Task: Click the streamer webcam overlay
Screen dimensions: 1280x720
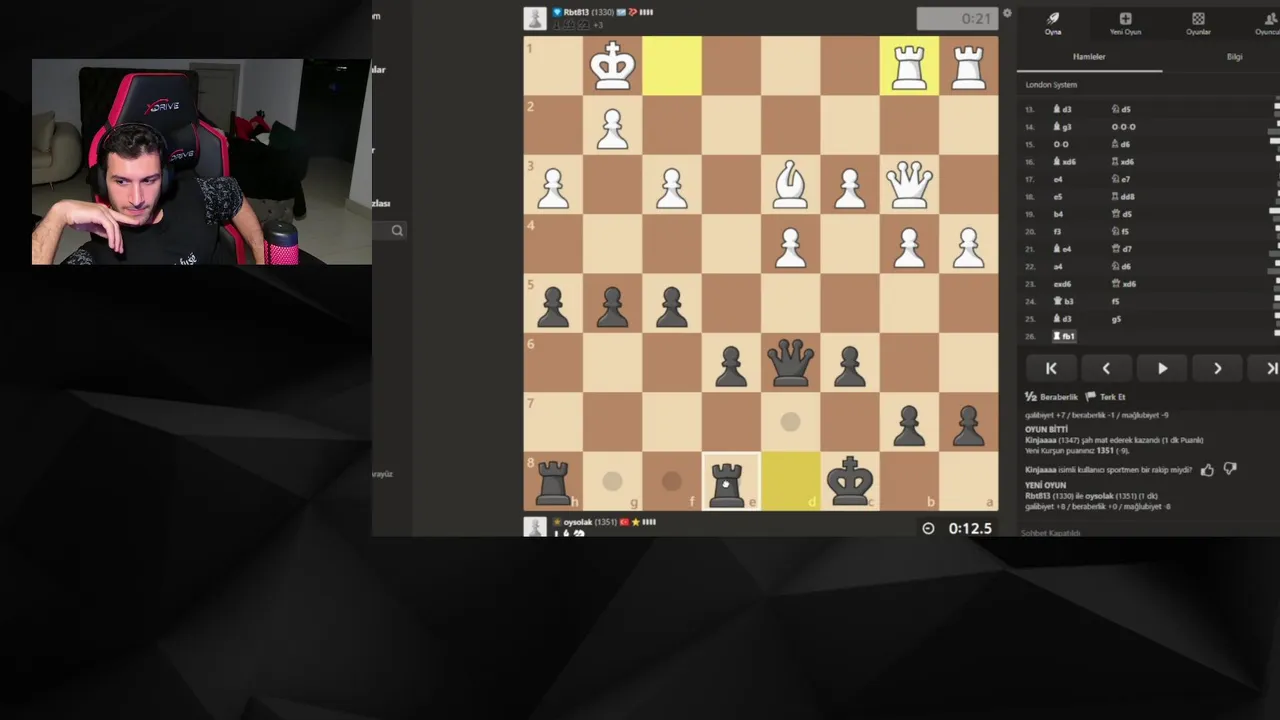Action: (x=202, y=162)
